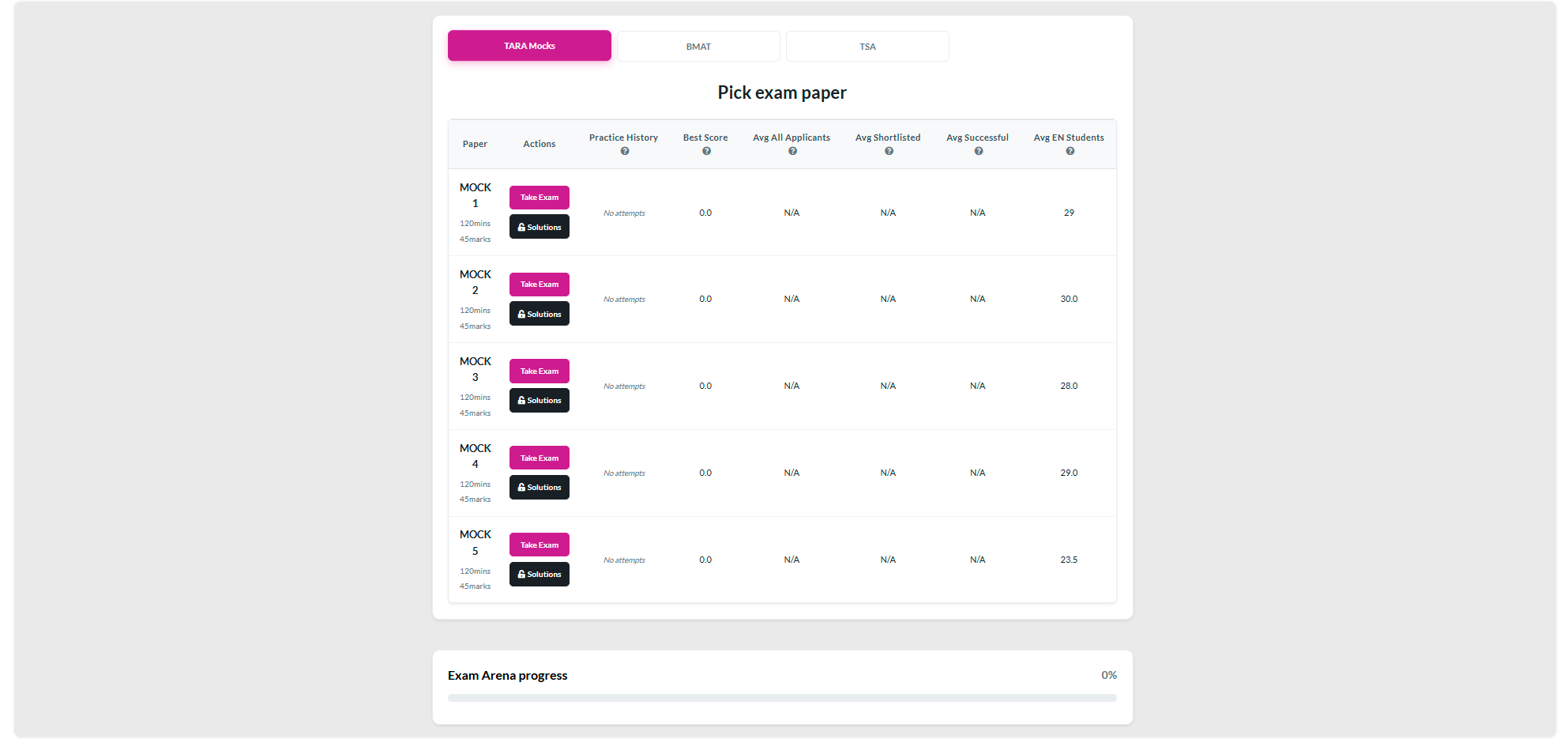Launch Take Exam for Mock 5
The image size is (1568, 739).
(539, 545)
